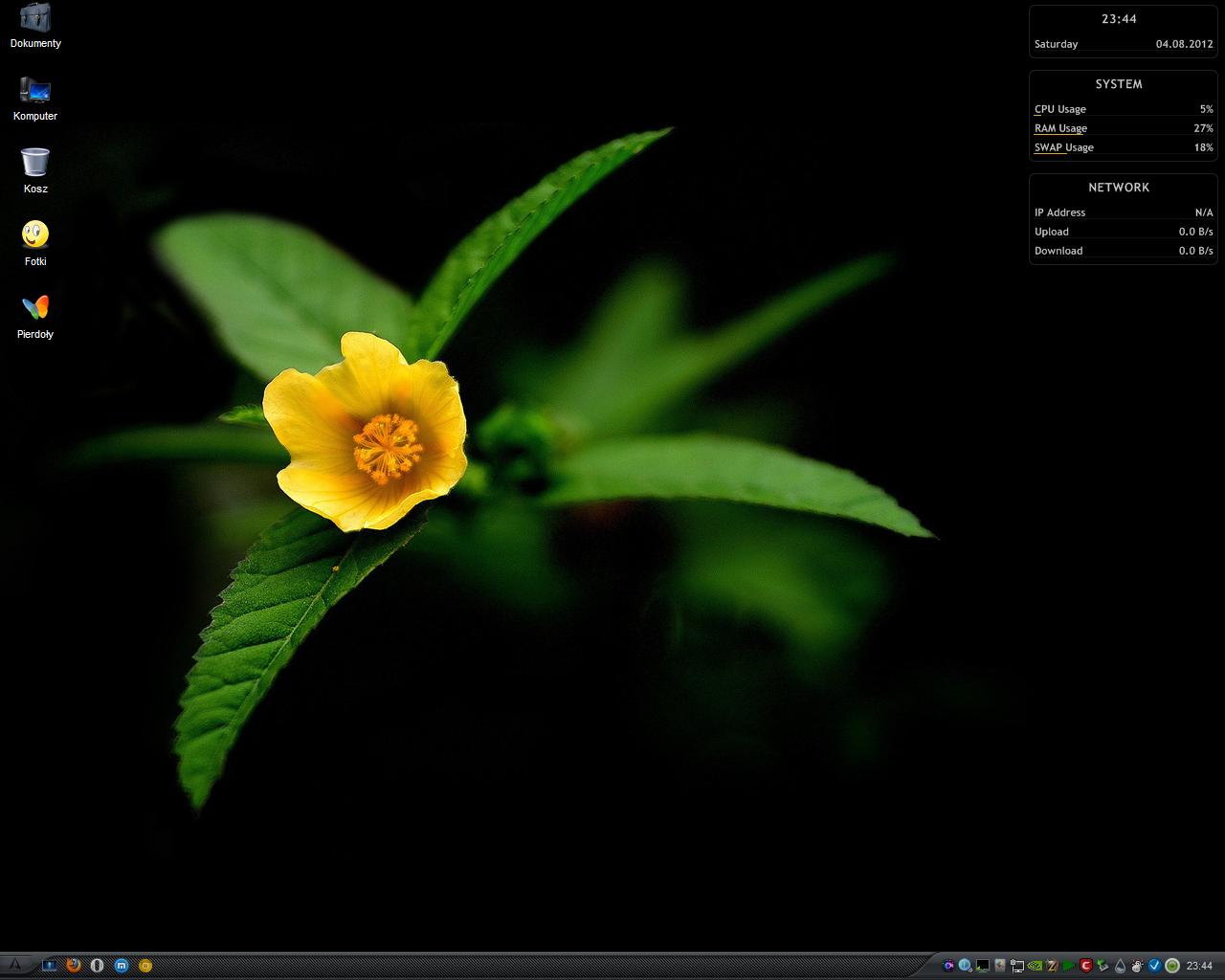Click the water drop tray icon
The width and height of the screenshot is (1225, 980).
click(1120, 966)
